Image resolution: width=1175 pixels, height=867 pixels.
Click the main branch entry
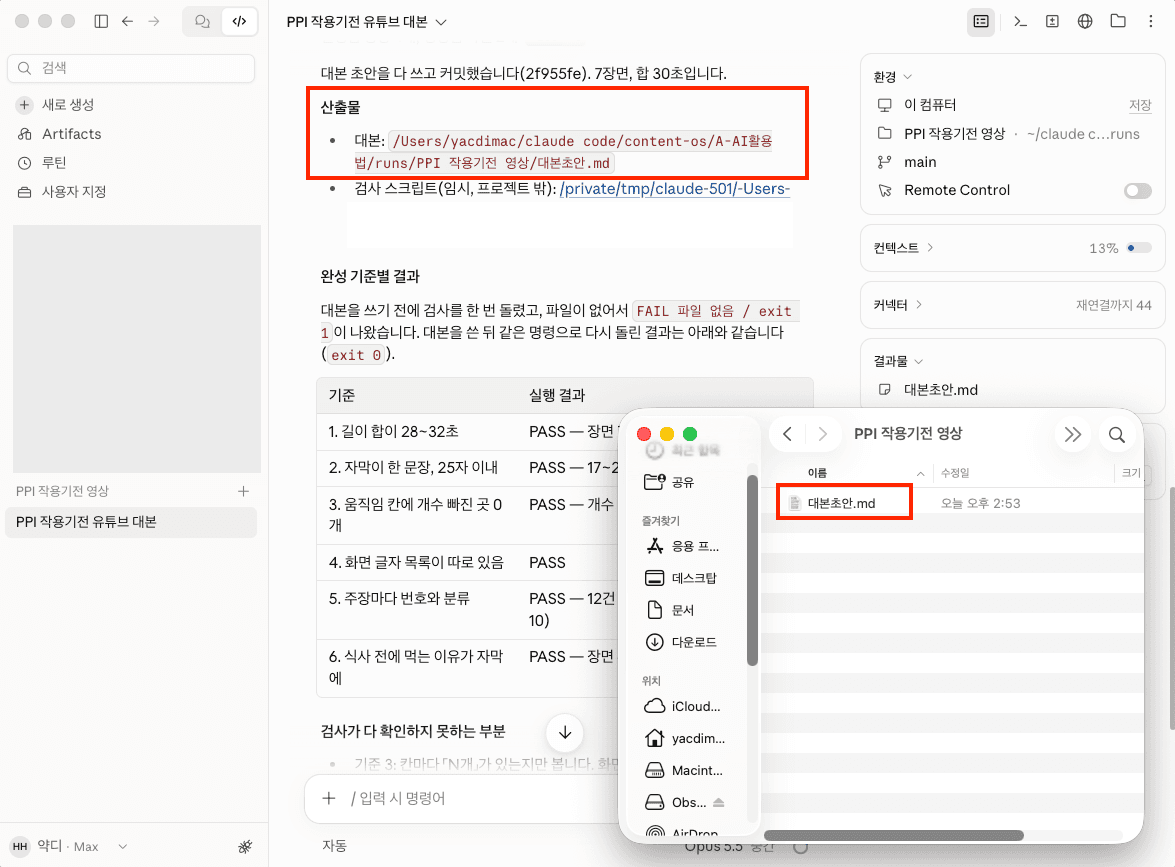click(919, 162)
